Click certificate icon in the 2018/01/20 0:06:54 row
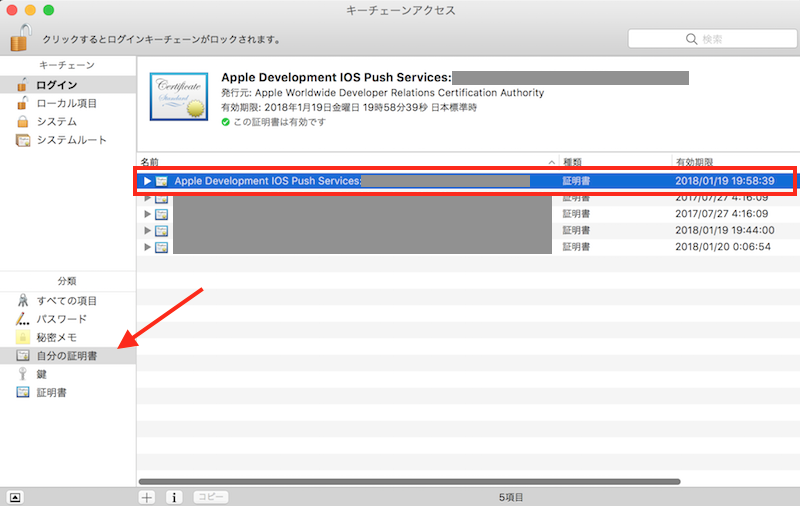 coord(162,247)
